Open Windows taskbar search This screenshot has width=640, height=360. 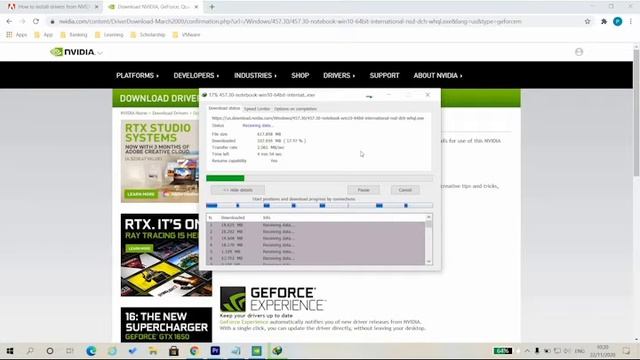click(30, 351)
